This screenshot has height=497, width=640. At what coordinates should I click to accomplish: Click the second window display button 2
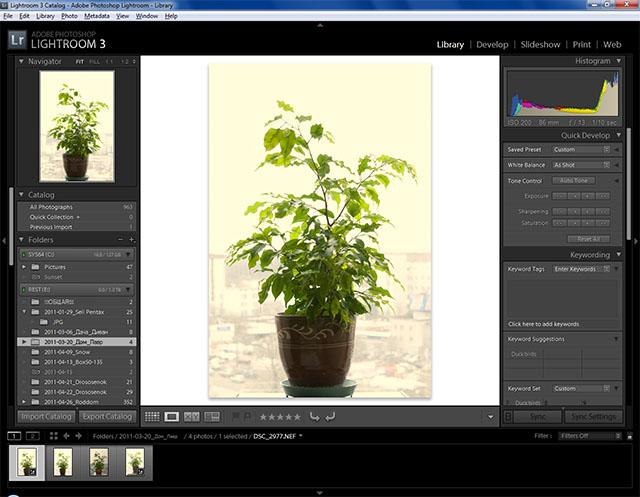click(x=33, y=436)
